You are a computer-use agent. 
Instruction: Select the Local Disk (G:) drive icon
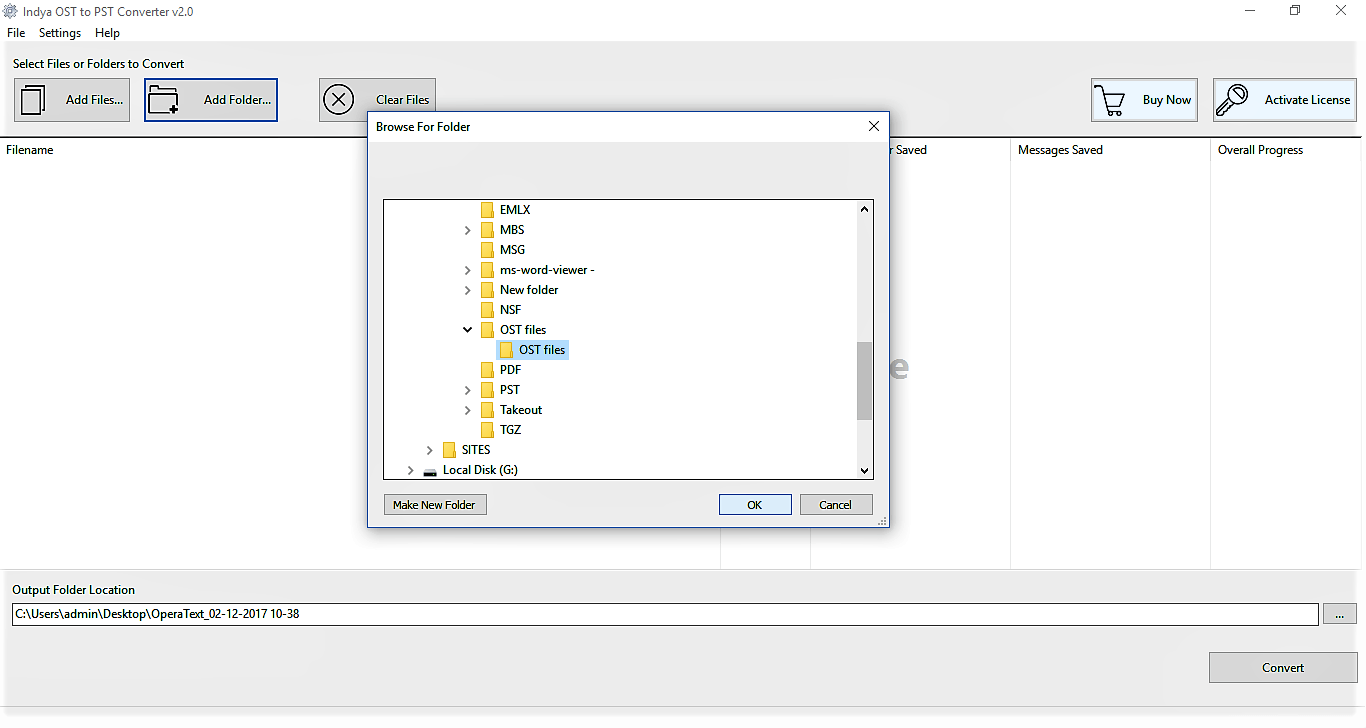click(x=430, y=471)
